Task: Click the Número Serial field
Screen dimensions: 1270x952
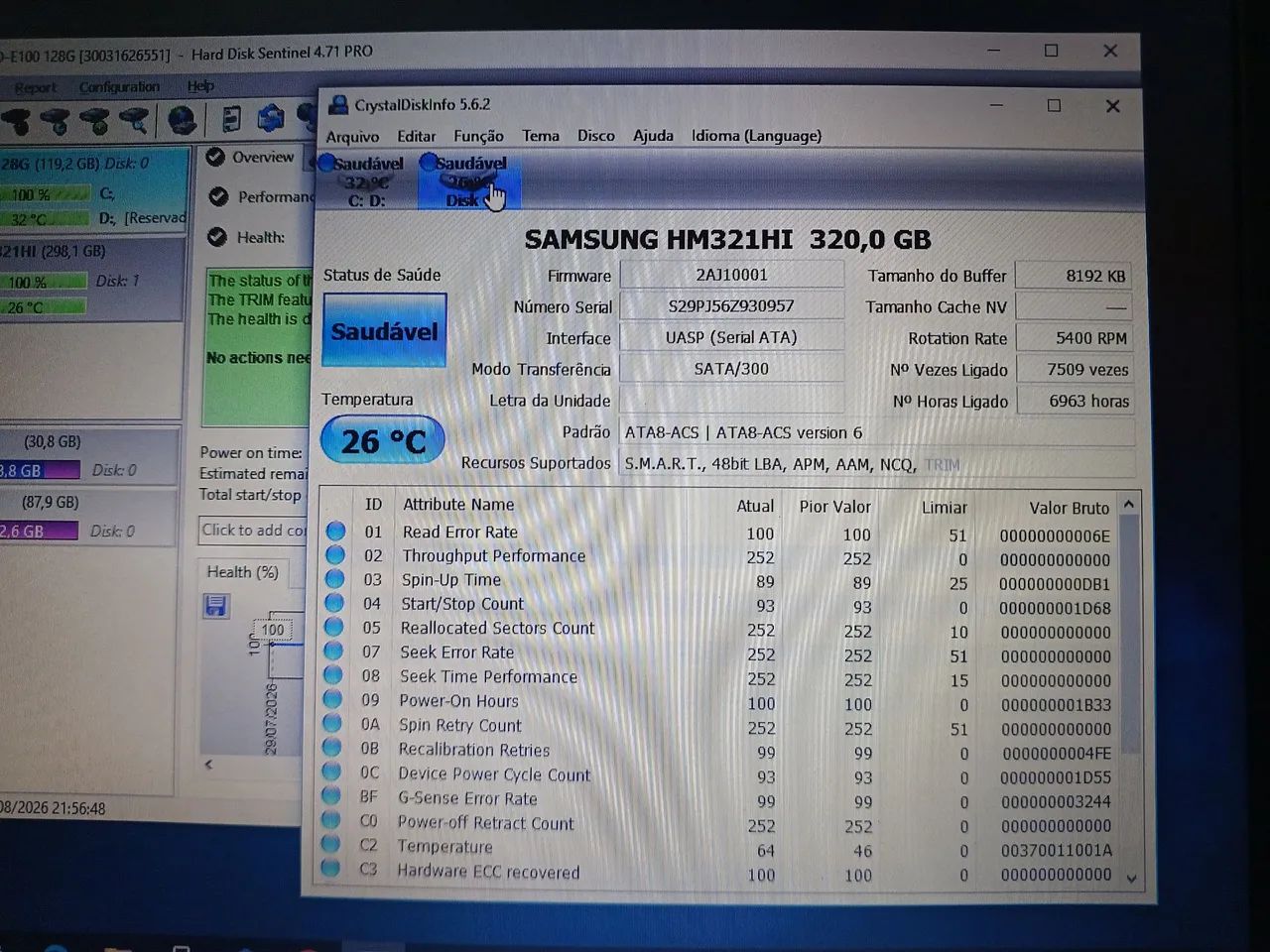Action: click(x=731, y=306)
